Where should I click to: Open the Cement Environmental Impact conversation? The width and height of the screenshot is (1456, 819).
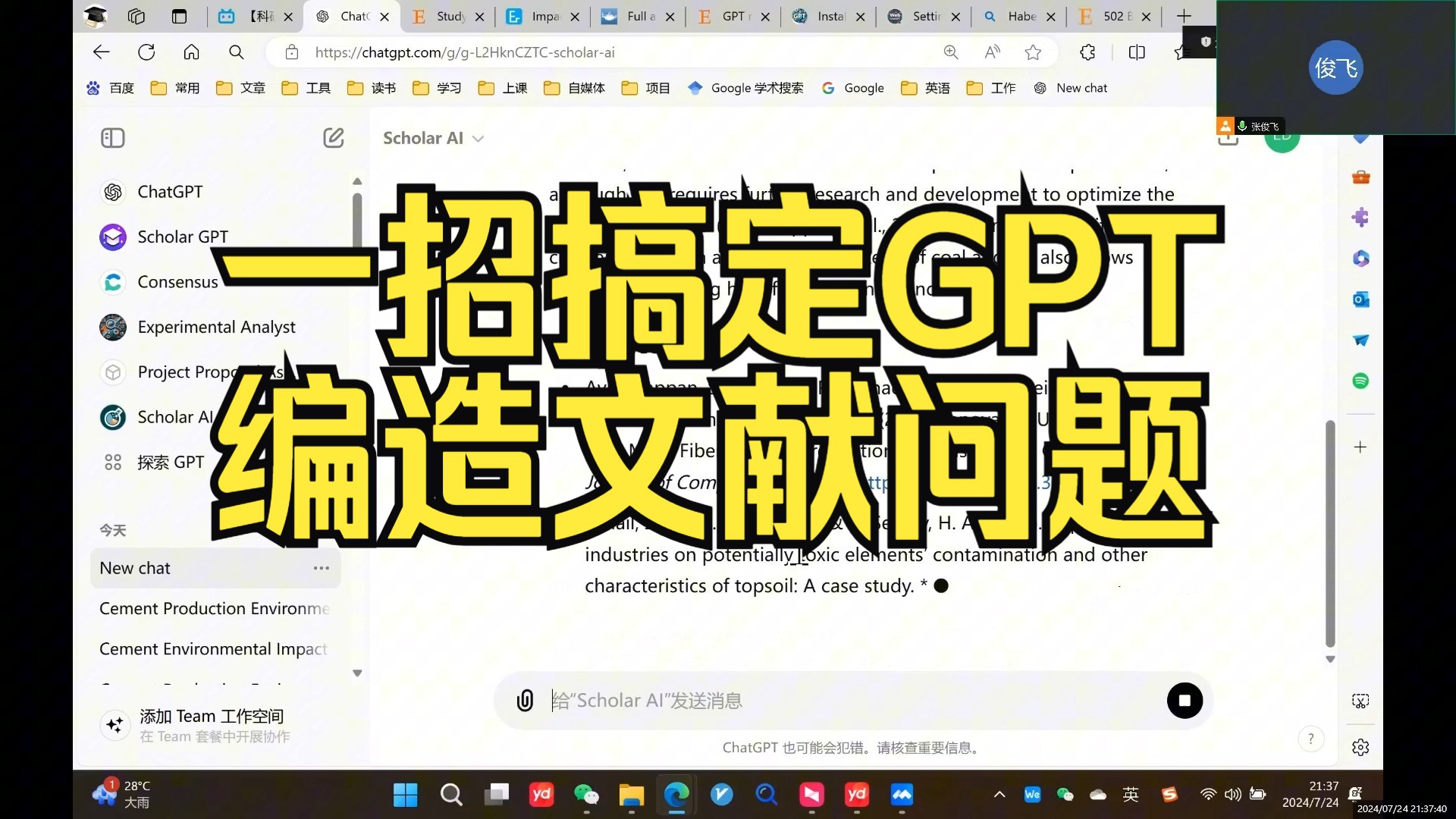tap(215, 649)
